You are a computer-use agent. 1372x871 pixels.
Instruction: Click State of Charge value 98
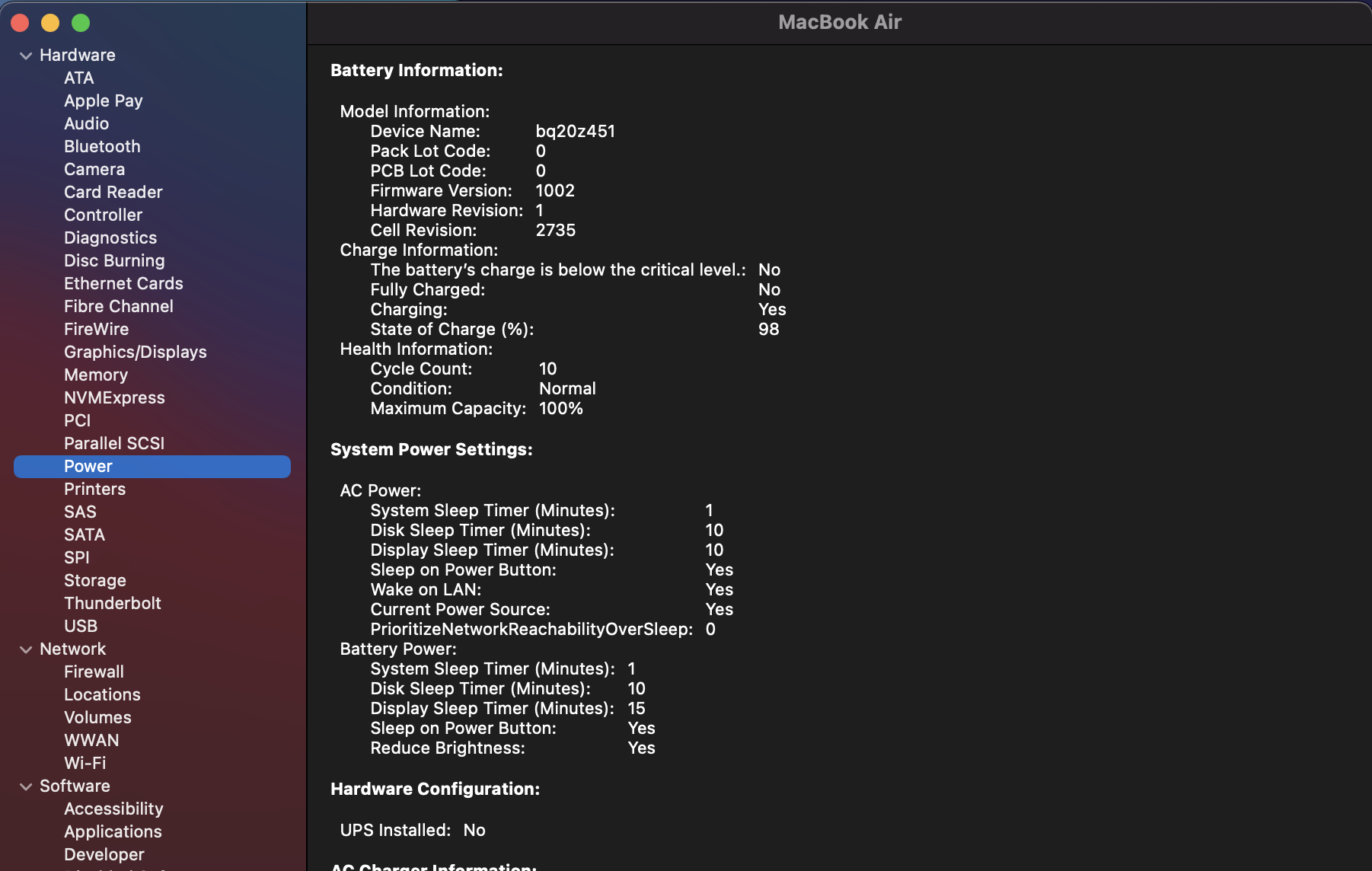769,330
